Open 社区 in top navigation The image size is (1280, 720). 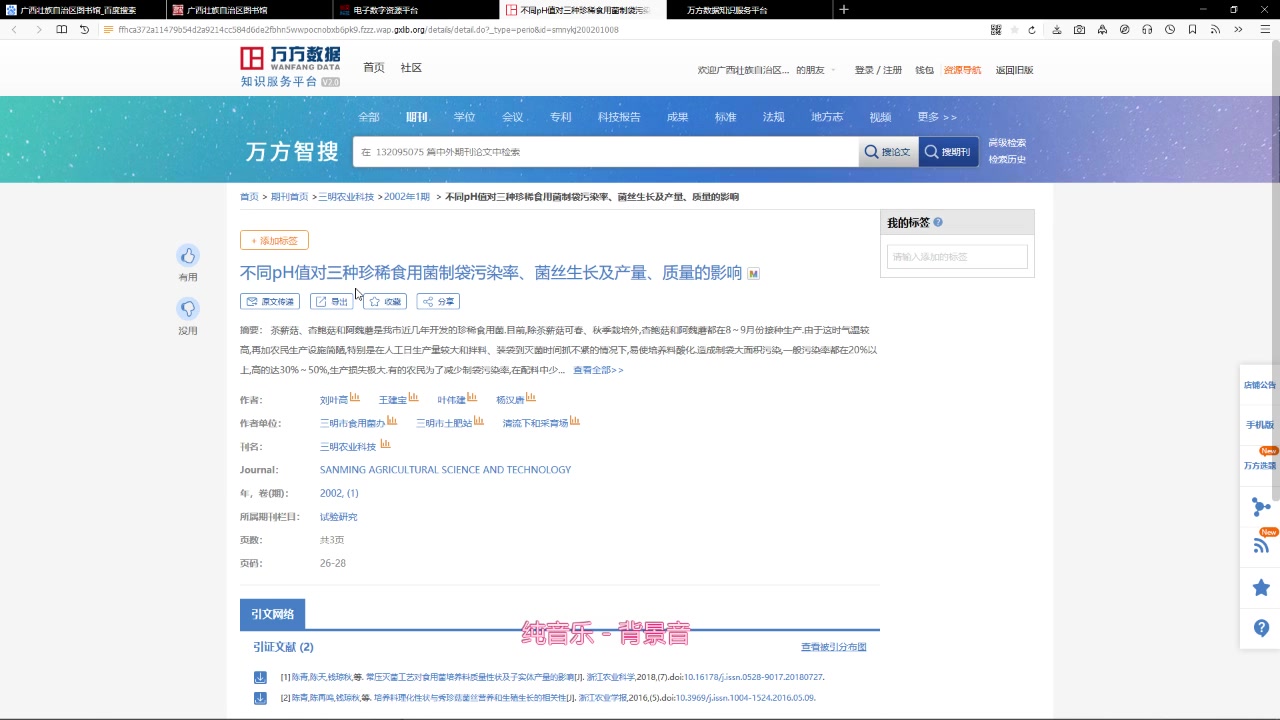click(x=411, y=68)
